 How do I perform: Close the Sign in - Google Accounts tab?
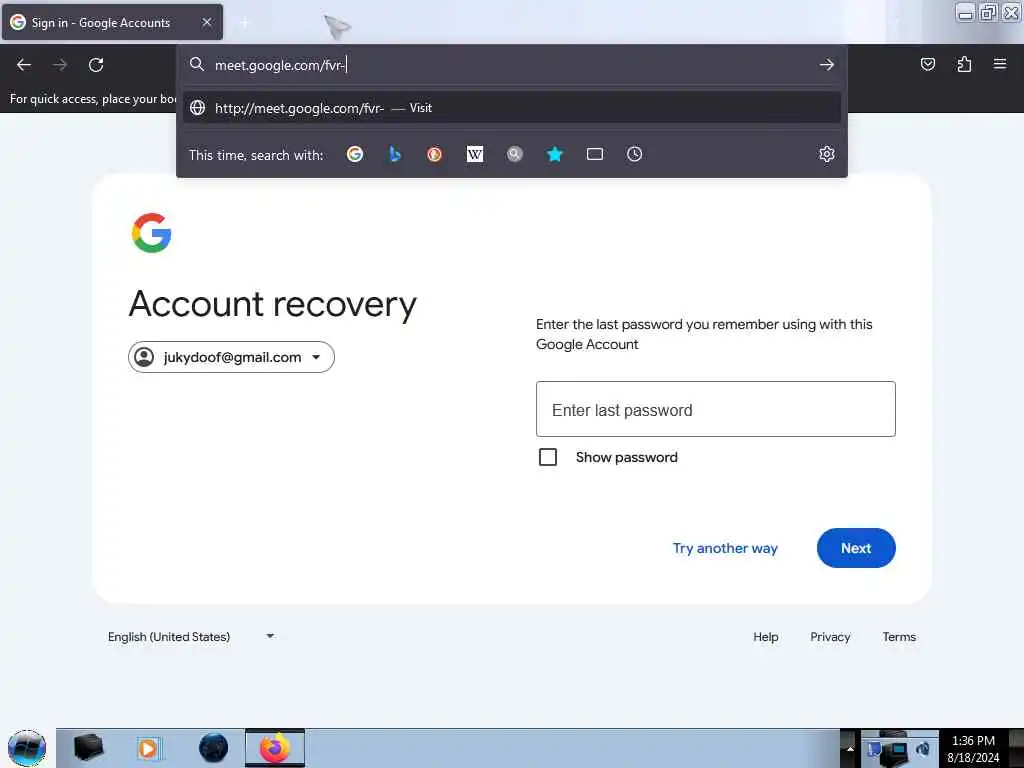coord(207,22)
